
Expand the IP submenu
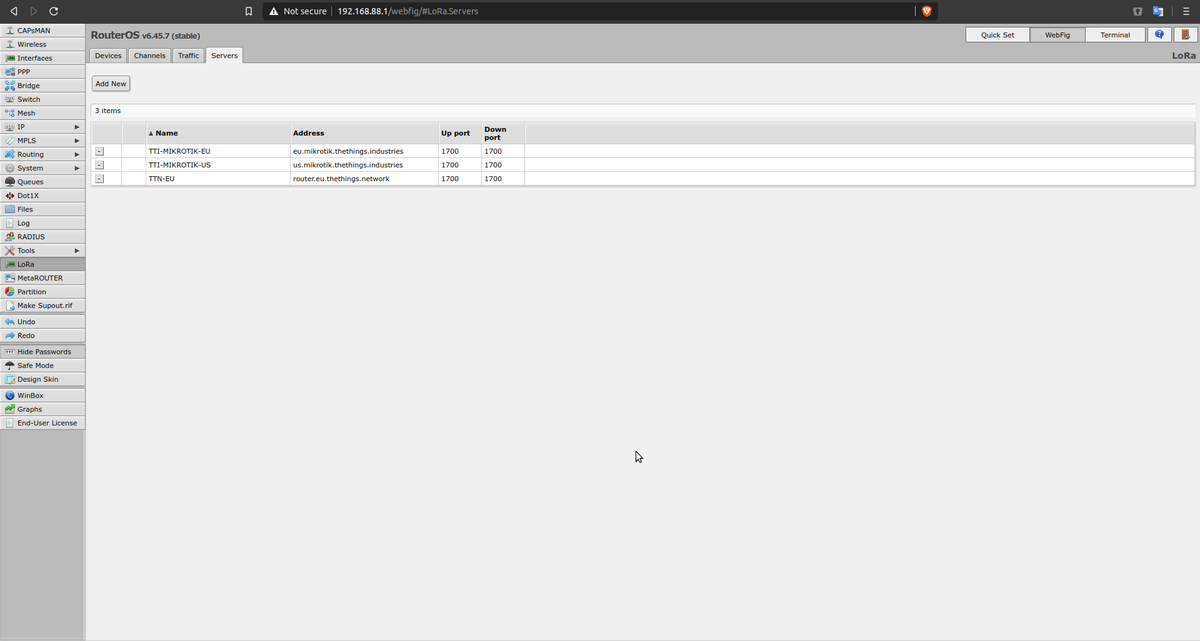pos(42,127)
